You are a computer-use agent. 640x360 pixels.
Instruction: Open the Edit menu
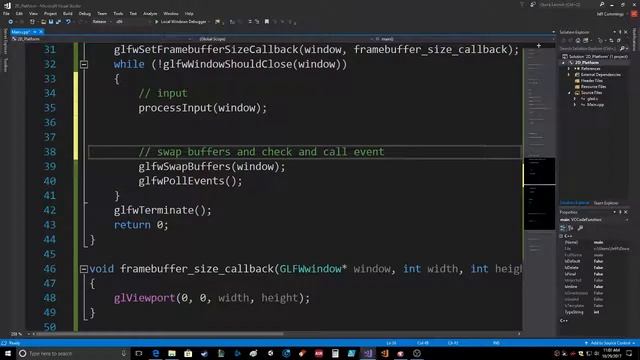click(x=19, y=13)
